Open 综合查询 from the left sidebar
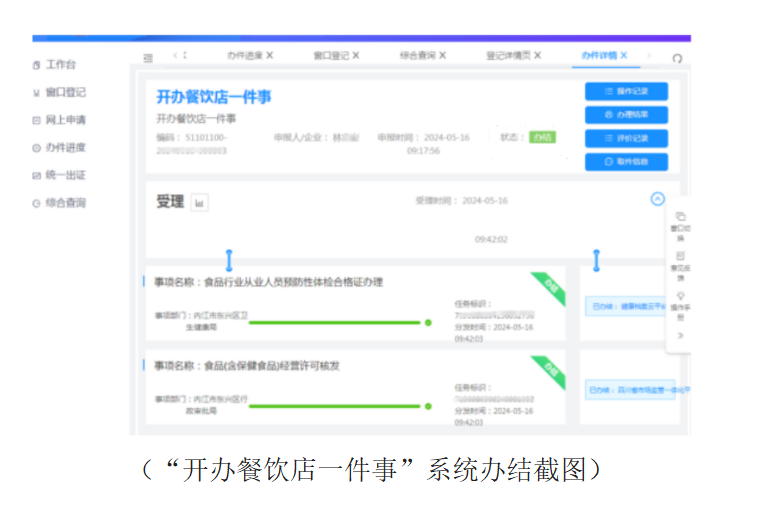 click(59, 203)
